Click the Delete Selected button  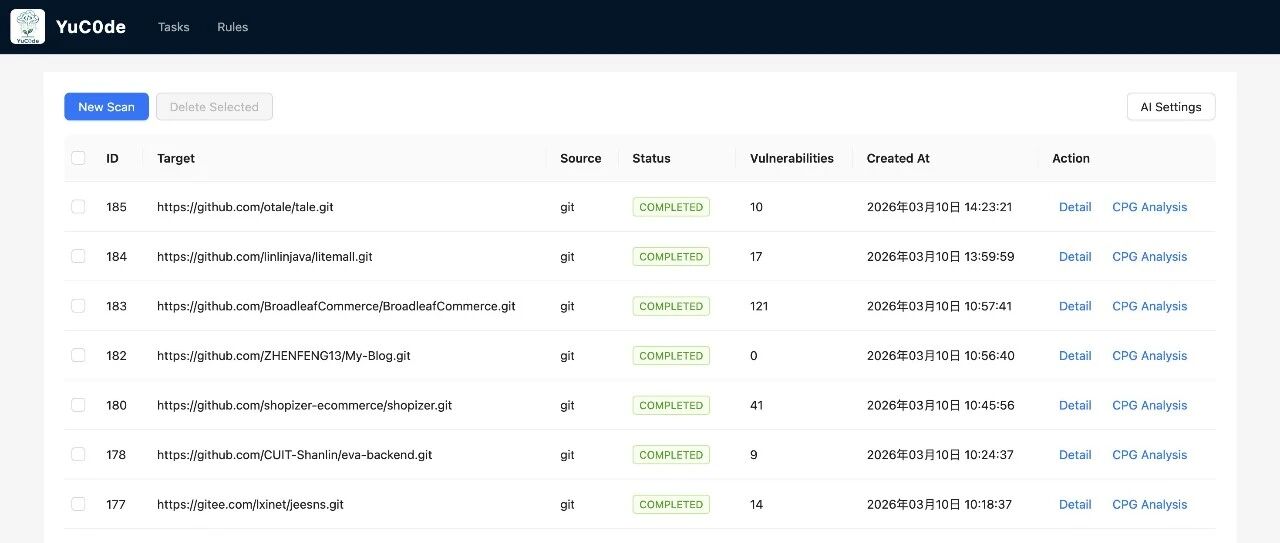[x=214, y=107]
